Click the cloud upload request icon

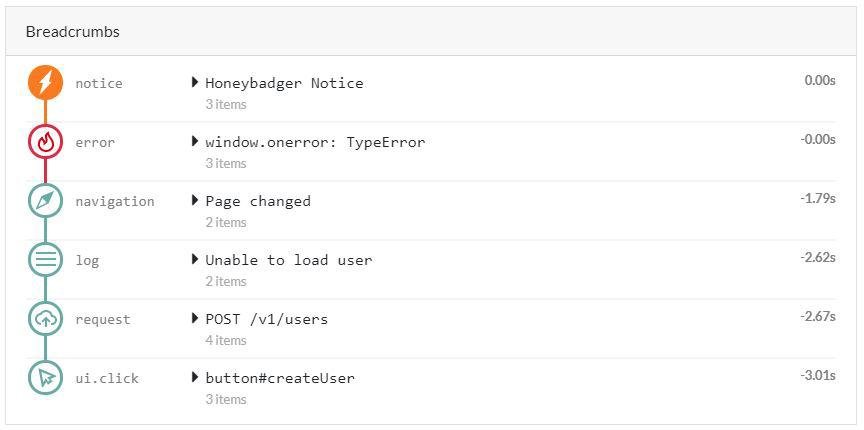point(45,319)
